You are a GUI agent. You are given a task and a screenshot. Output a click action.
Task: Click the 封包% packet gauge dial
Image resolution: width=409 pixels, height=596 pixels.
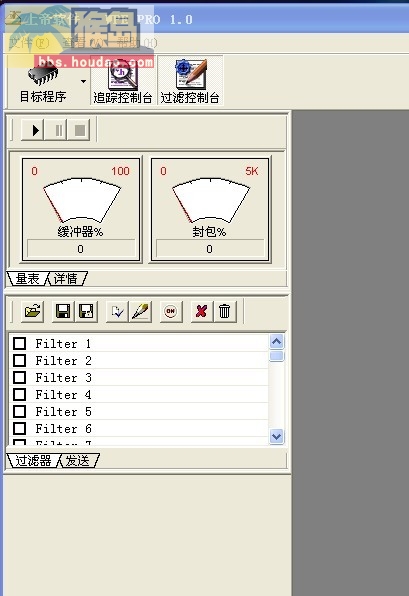click(211, 201)
